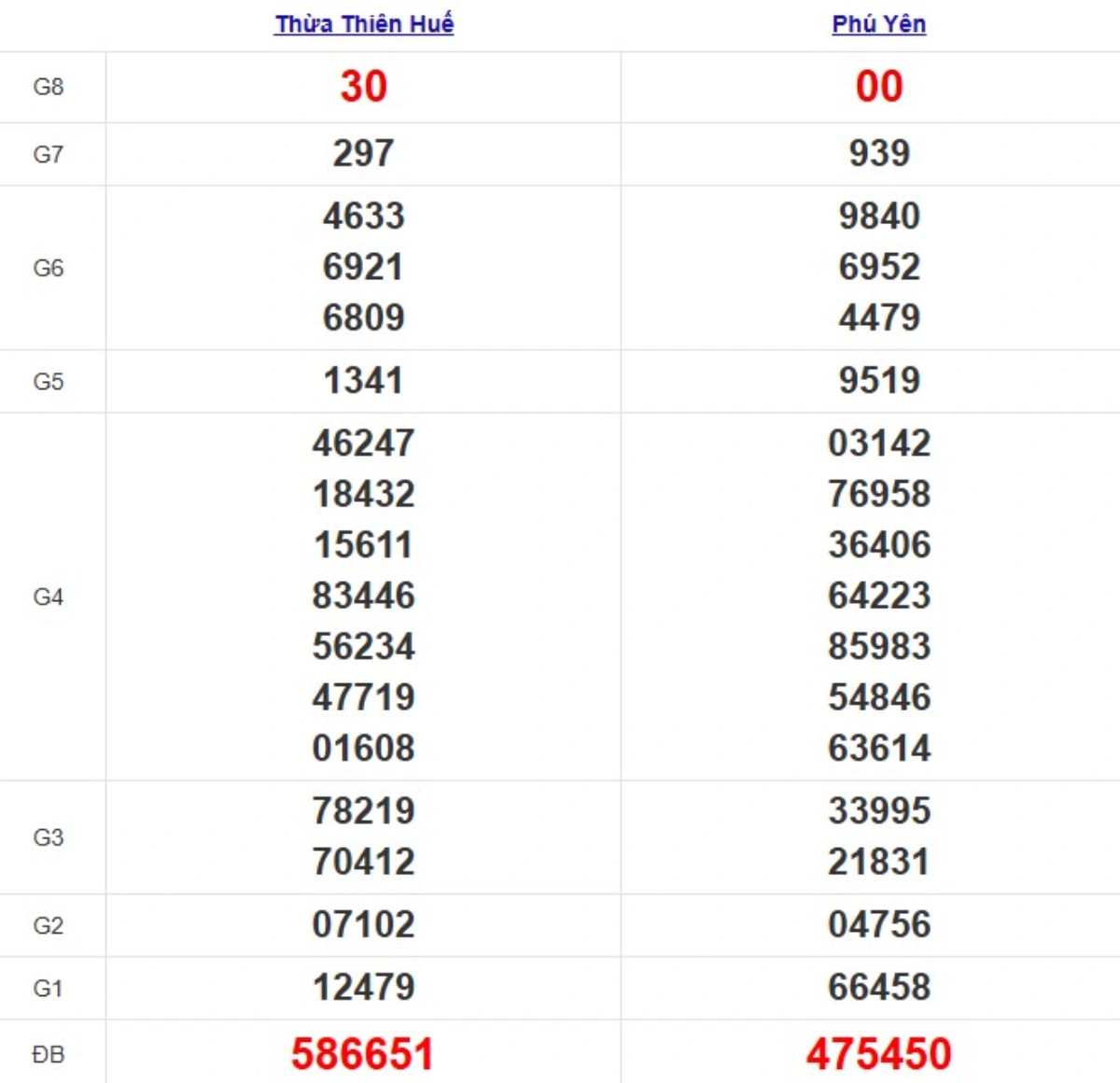Viewport: 1120px width, 1083px height.
Task: Click the red G8 number 00
Action: pos(879,87)
